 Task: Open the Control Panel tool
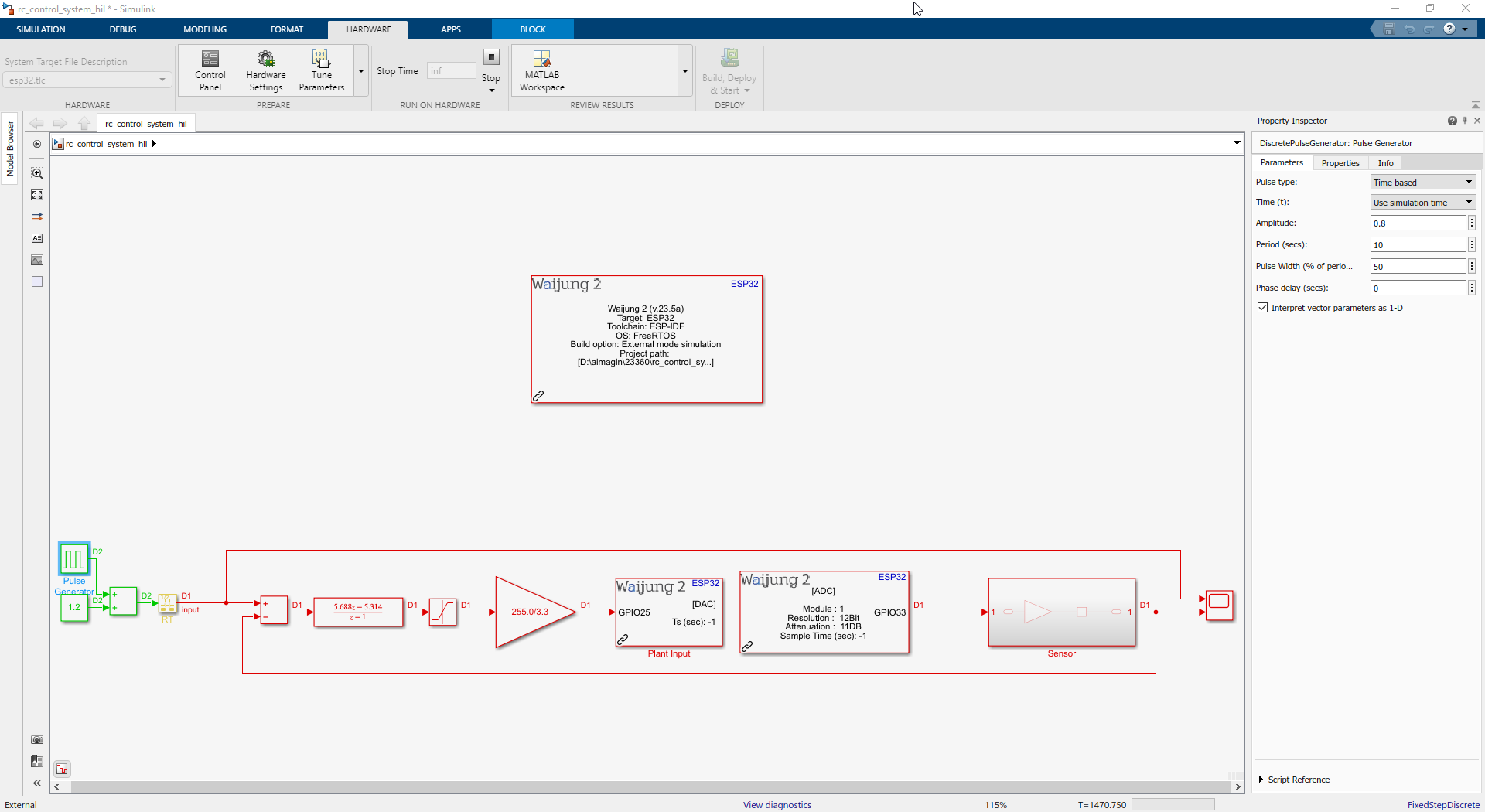pyautogui.click(x=210, y=70)
